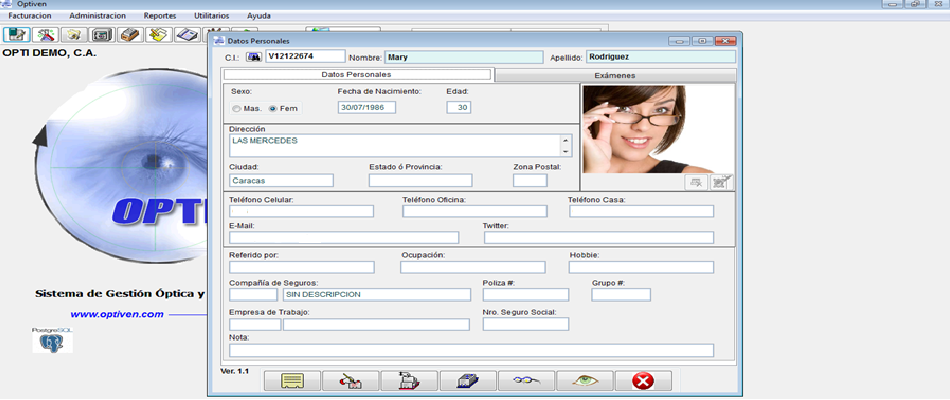
Task: Open the Facturacion menu
Action: 29,16
